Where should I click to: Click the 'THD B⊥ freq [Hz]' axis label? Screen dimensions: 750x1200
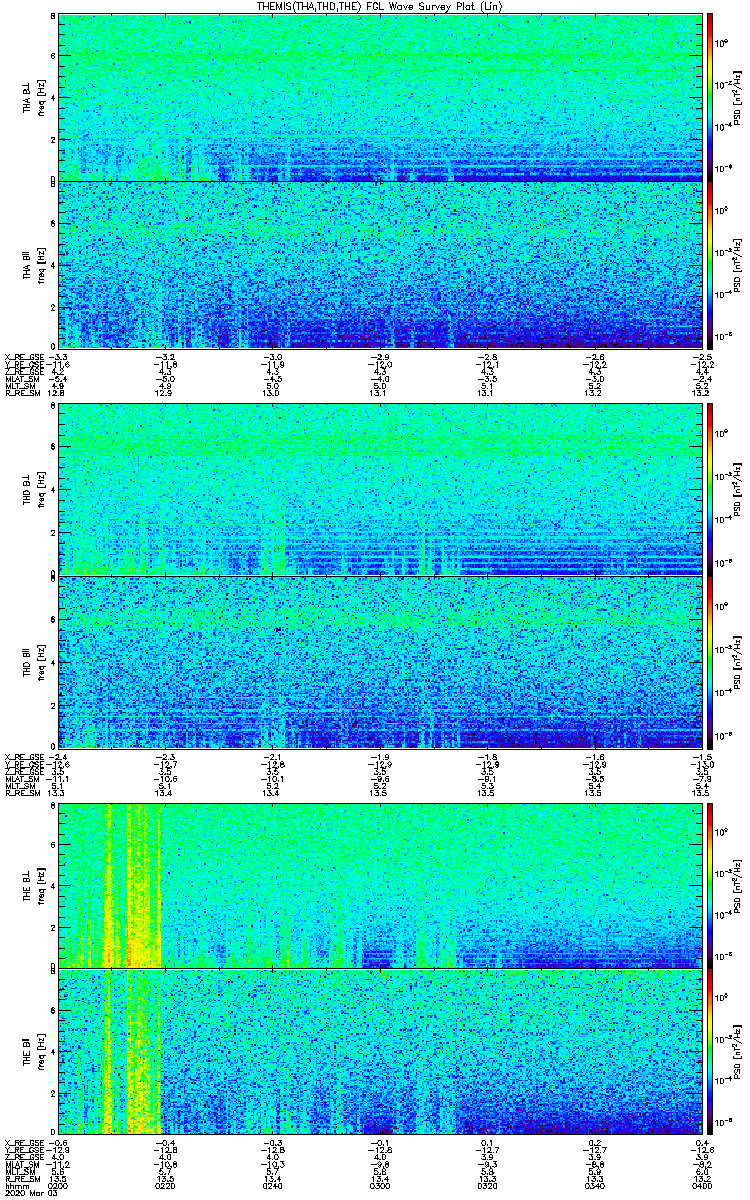point(33,492)
